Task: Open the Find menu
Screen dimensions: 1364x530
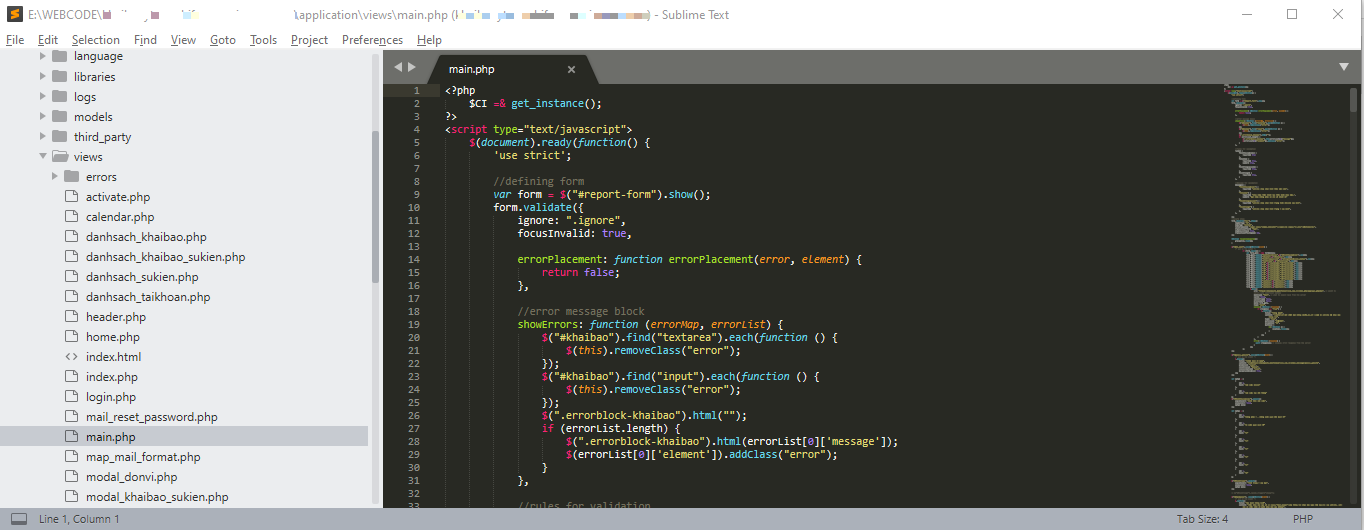Action: point(145,40)
